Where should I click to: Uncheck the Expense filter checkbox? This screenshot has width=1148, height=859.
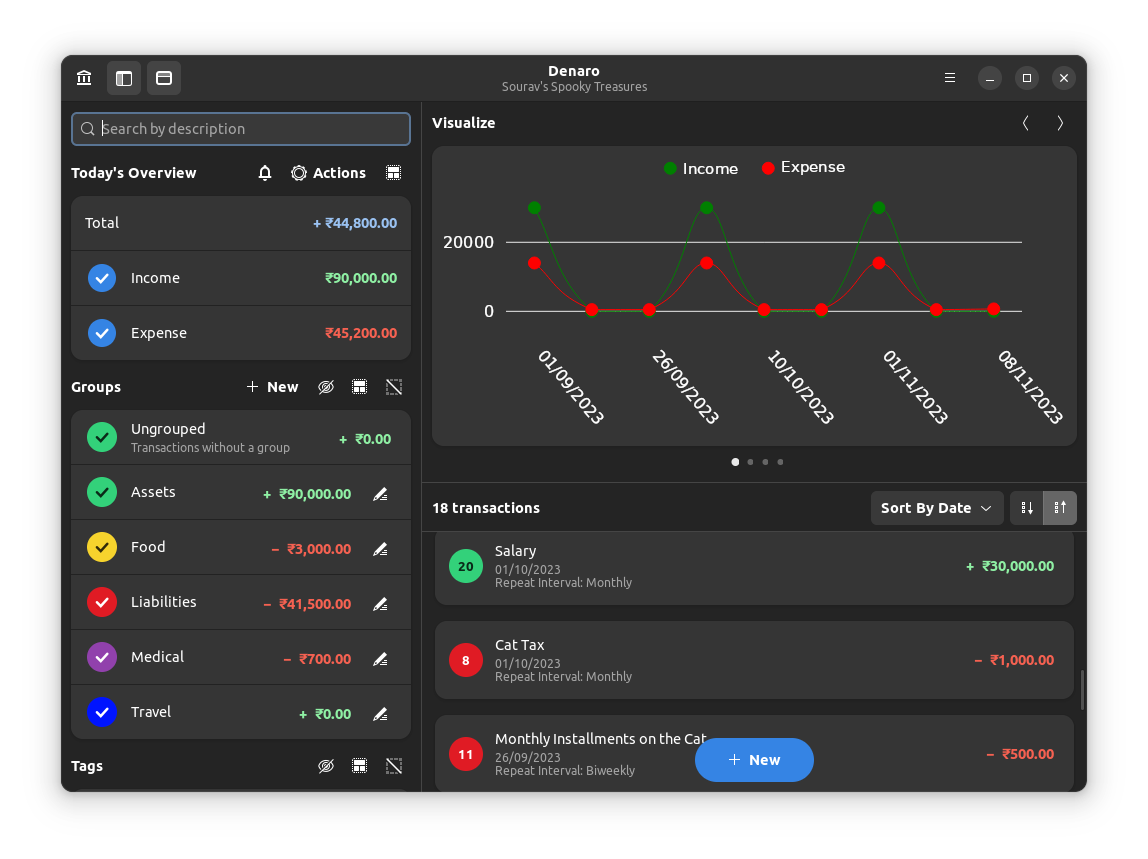[x=101, y=333]
